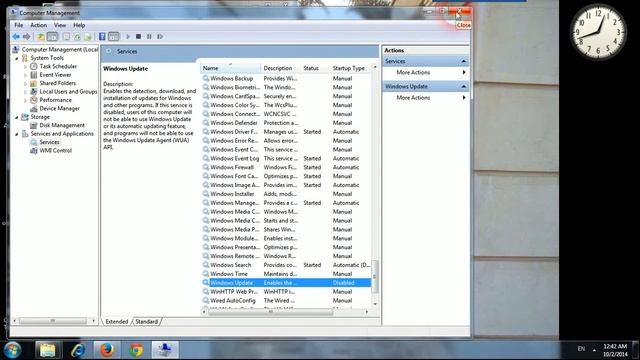Click the Computer Management taskbar icon
640x360 pixels.
165,350
